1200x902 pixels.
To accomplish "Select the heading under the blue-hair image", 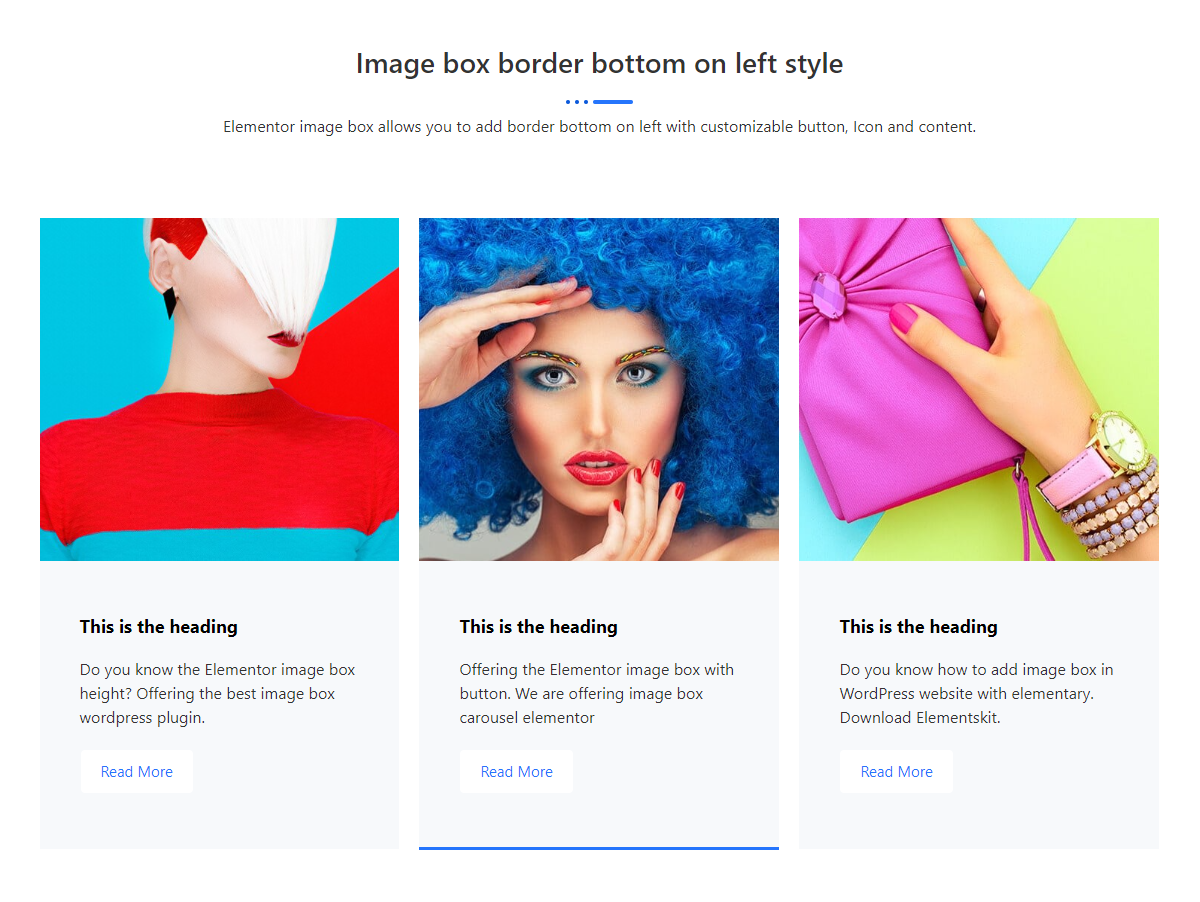I will tap(539, 627).
